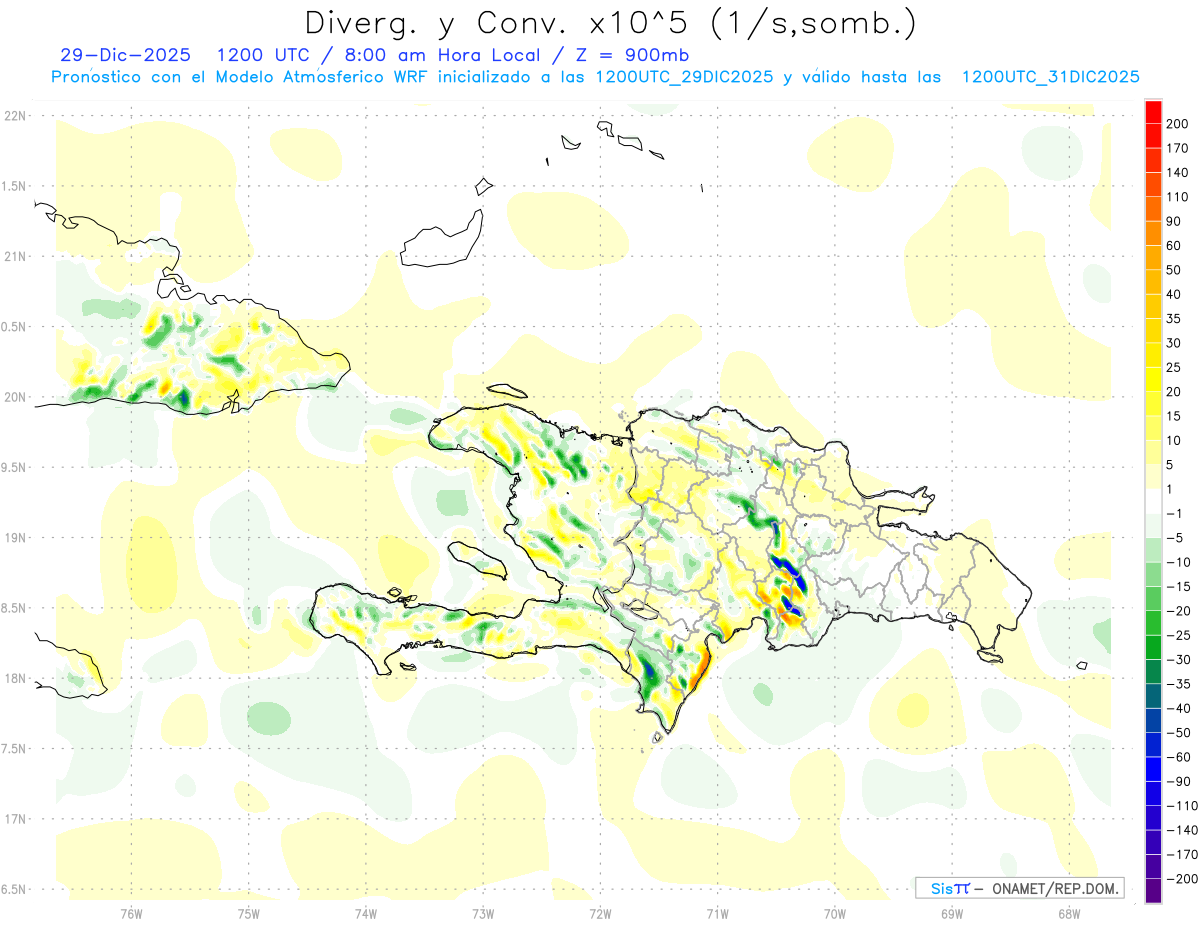The width and height of the screenshot is (1200, 927).
Task: Click the '-25' colorbar label
Action: [x=1177, y=635]
